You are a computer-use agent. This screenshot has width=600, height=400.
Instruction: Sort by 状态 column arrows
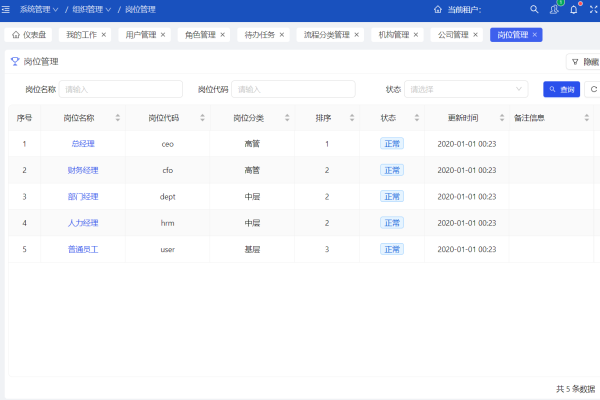417,118
